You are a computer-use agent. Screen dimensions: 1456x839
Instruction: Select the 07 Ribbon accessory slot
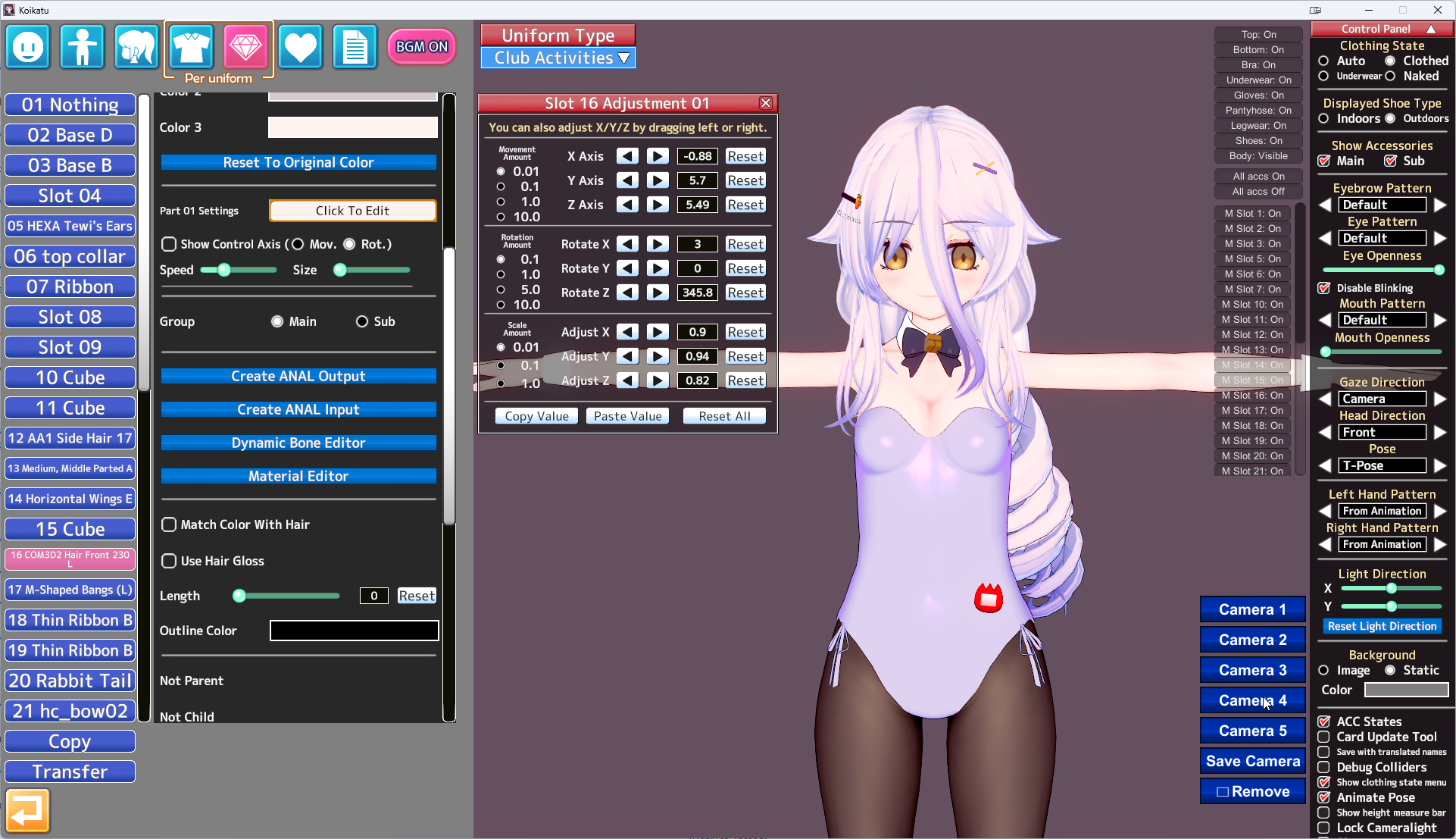coord(70,286)
